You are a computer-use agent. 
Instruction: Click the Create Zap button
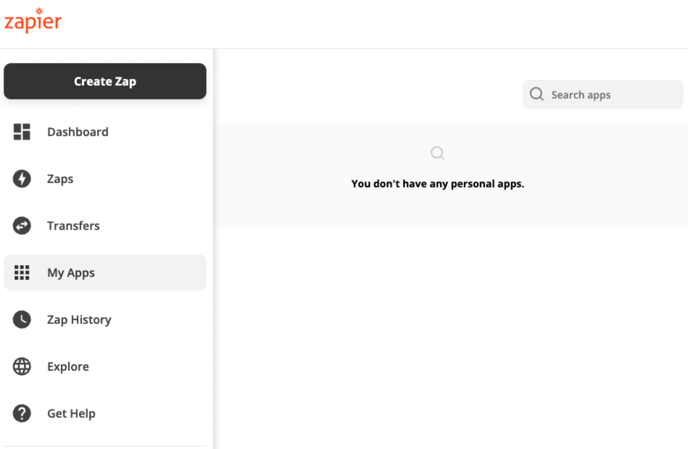coord(105,81)
